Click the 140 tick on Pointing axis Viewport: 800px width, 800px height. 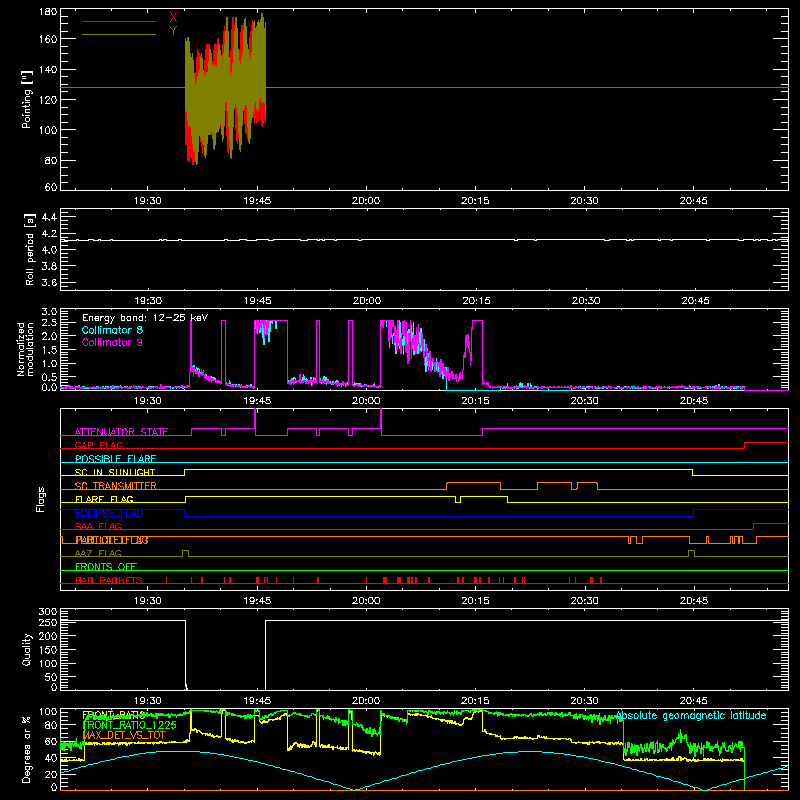pyautogui.click(x=48, y=69)
